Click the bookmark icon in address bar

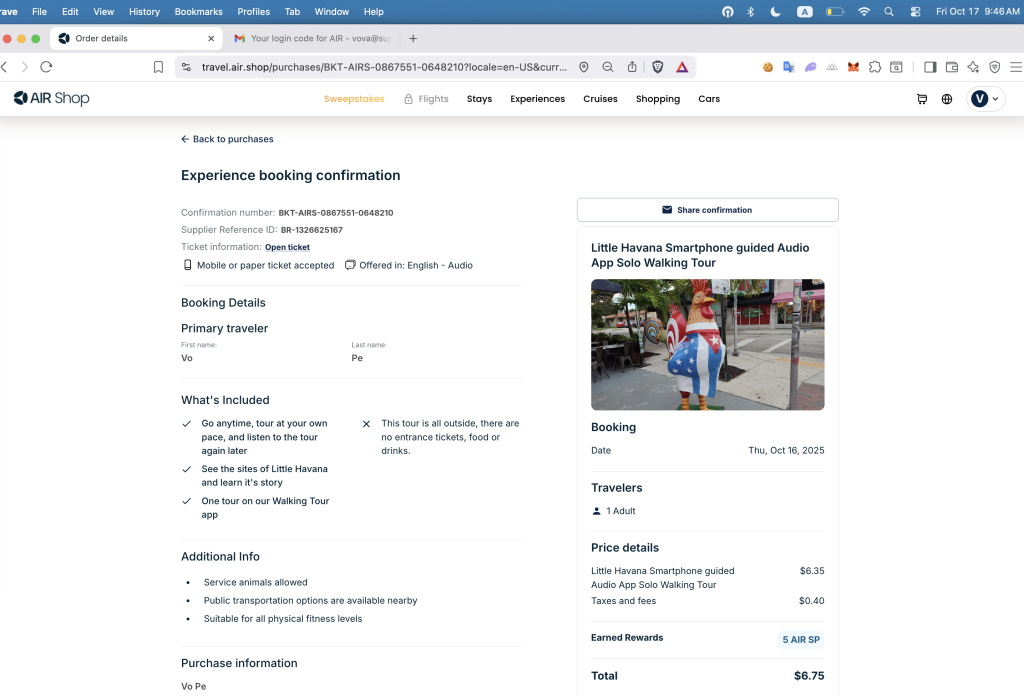[158, 67]
